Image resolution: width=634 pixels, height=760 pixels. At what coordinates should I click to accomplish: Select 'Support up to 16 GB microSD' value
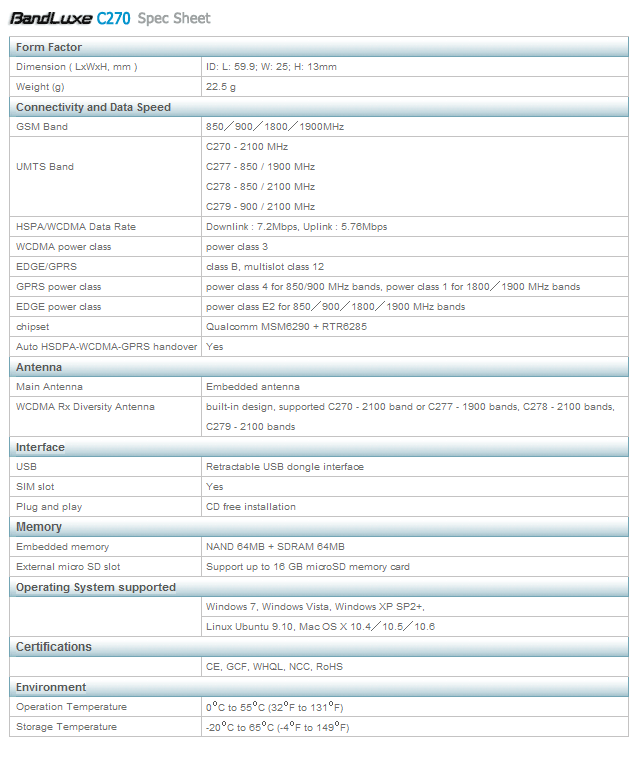pos(307,567)
